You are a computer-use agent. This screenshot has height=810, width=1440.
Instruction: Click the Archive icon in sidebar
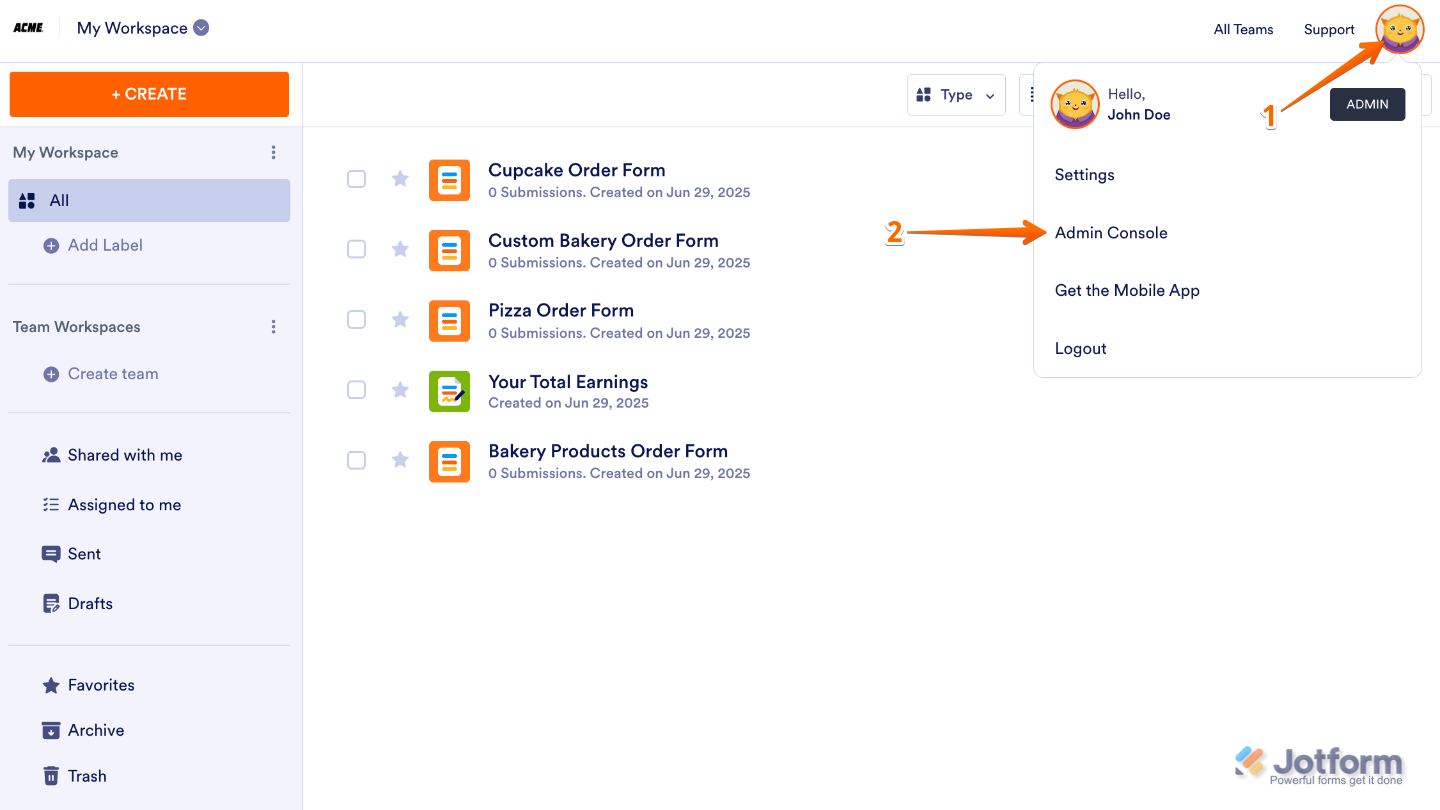51,731
